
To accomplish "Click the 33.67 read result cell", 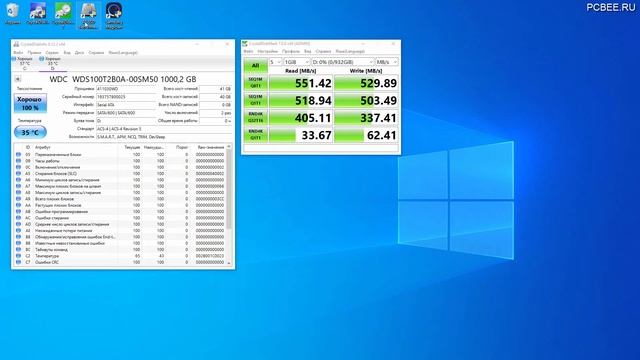I will (301, 135).
